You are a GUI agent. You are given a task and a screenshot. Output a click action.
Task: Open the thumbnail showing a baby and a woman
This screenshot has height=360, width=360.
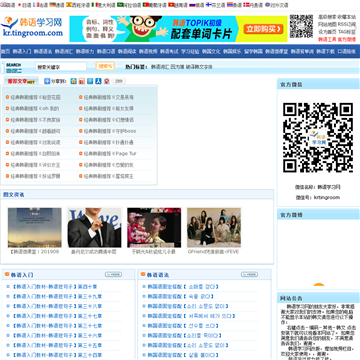tap(154, 228)
